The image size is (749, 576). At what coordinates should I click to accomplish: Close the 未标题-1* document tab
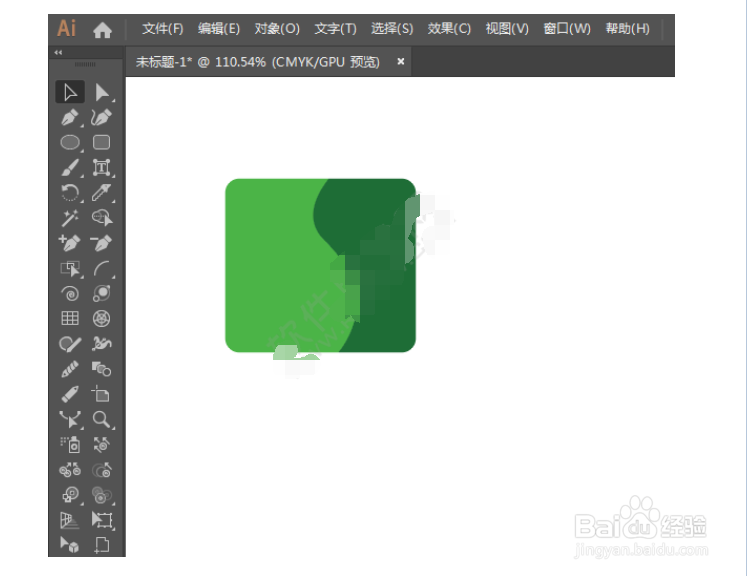[401, 62]
